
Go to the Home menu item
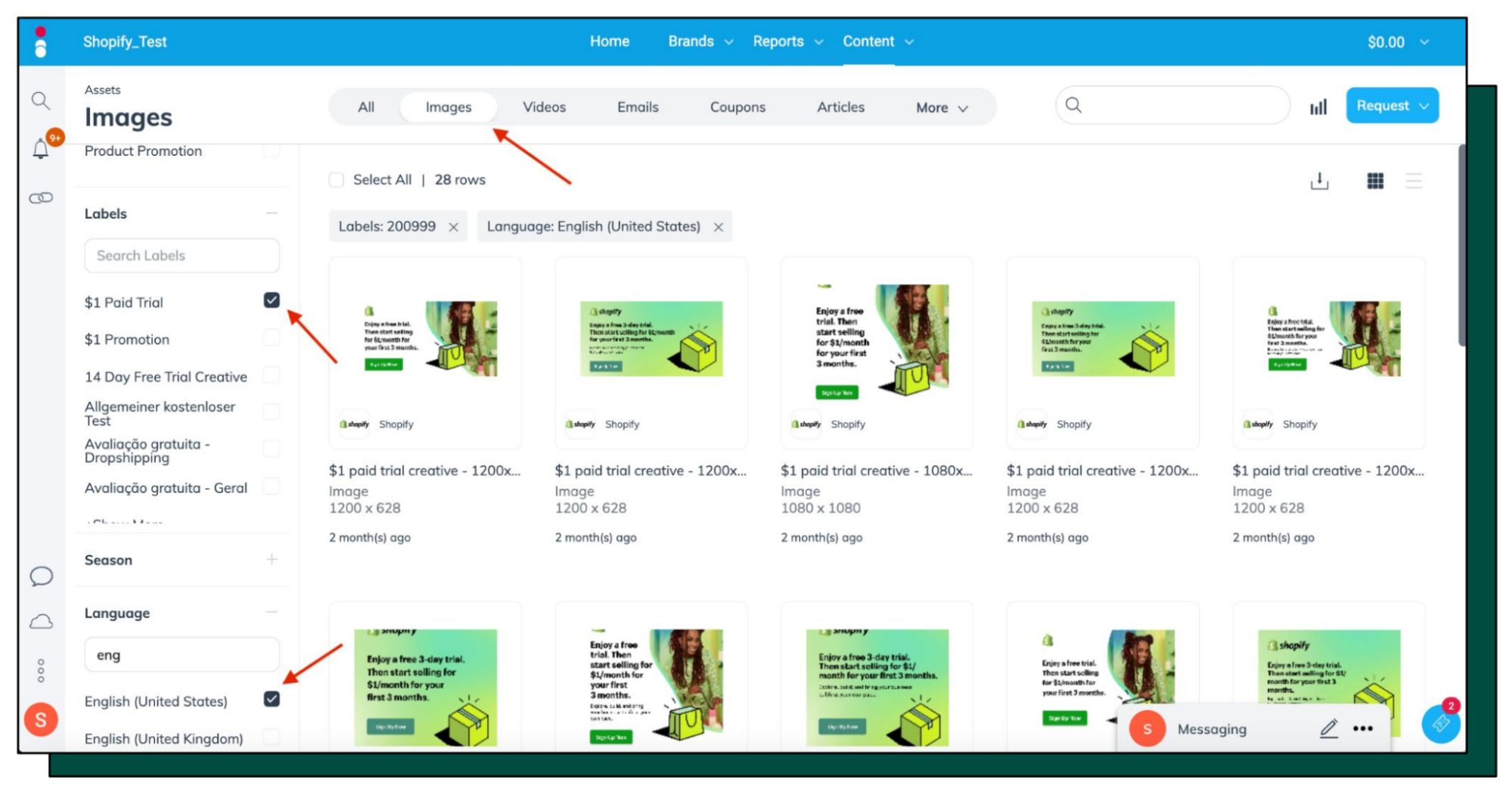610,42
